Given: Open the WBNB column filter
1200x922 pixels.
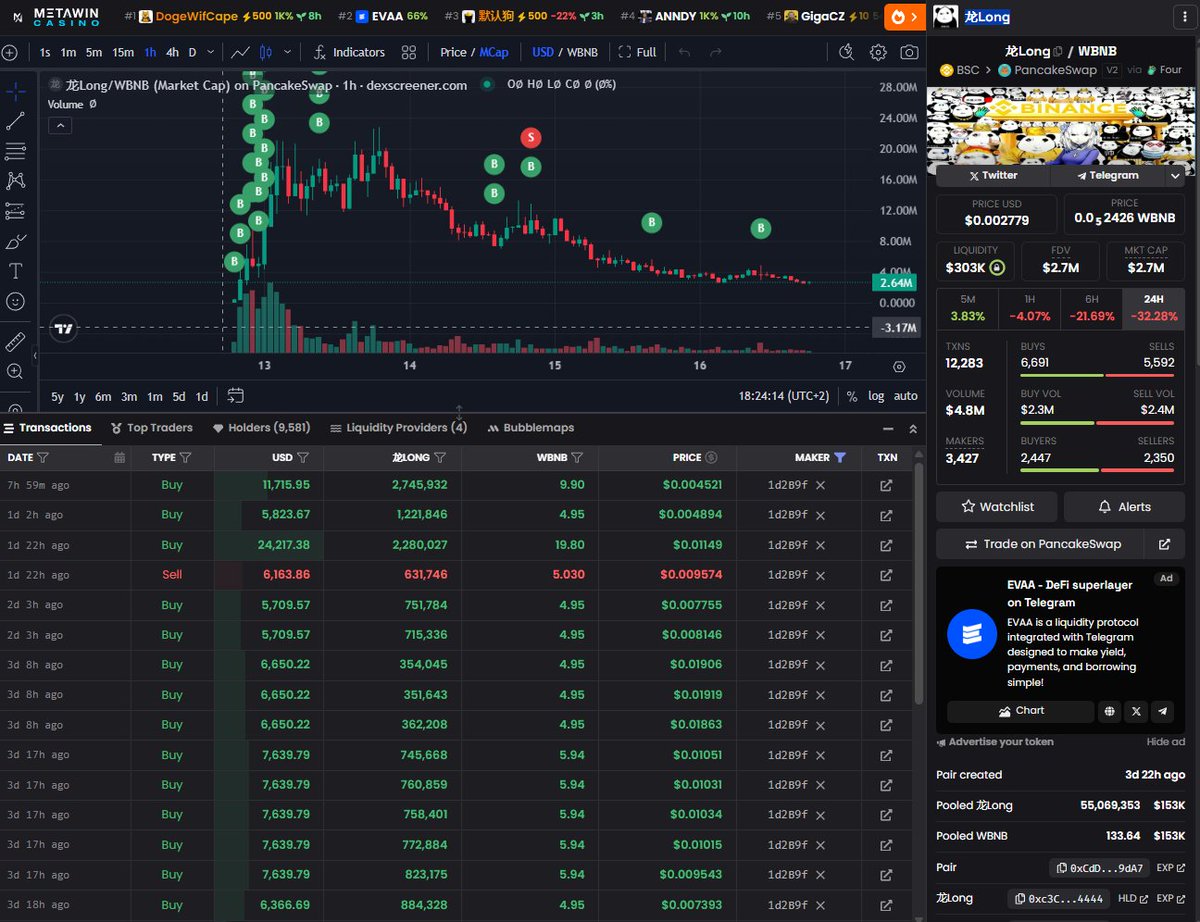Looking at the screenshot, I should click(x=577, y=457).
